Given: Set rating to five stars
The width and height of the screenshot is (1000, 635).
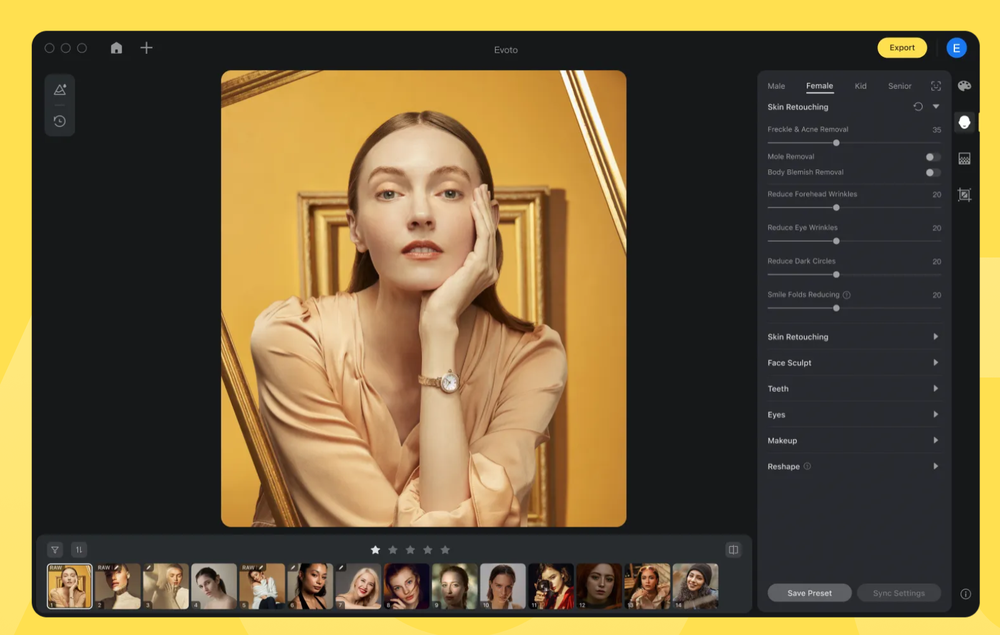Looking at the screenshot, I should coord(445,550).
